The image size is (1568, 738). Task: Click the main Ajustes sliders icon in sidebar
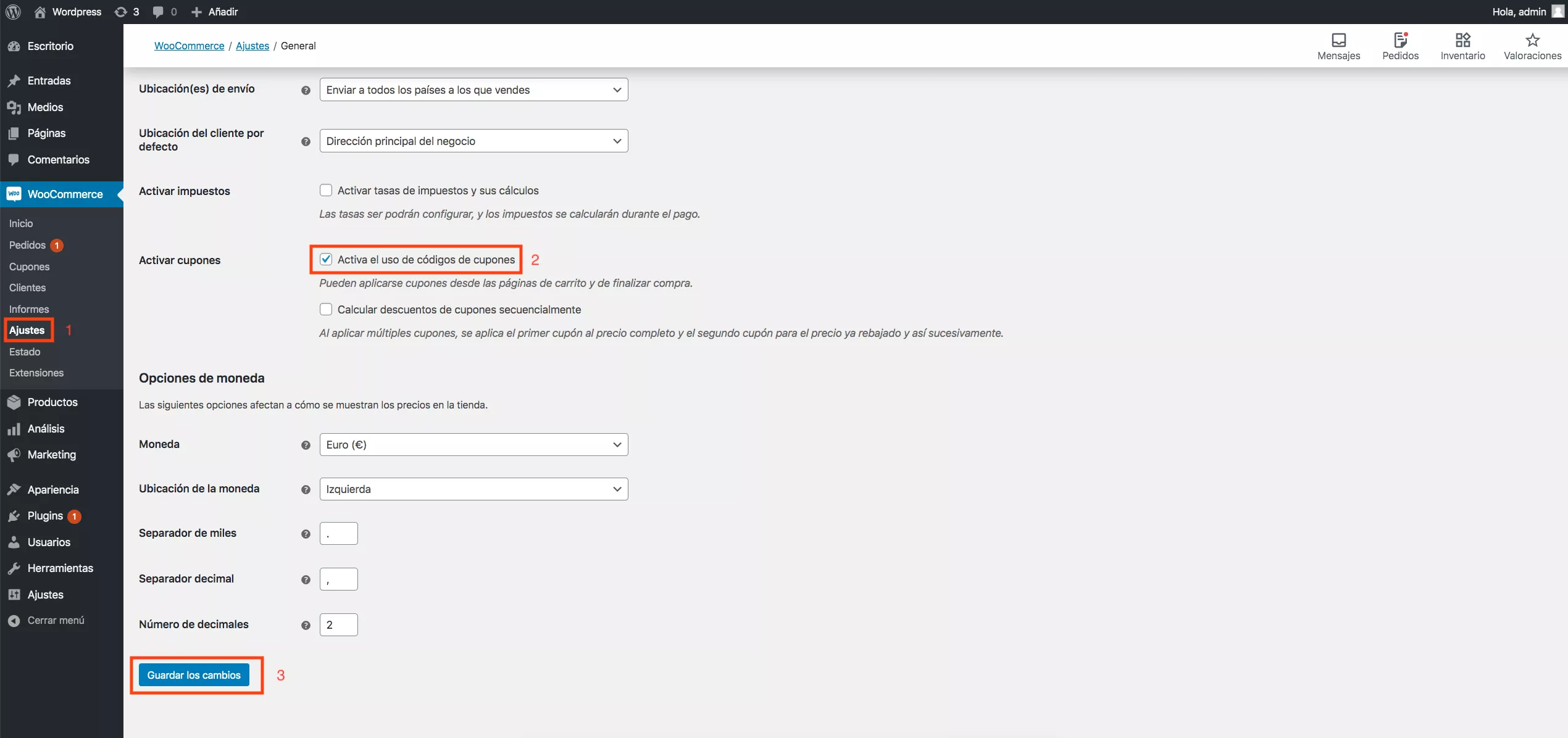pos(14,595)
